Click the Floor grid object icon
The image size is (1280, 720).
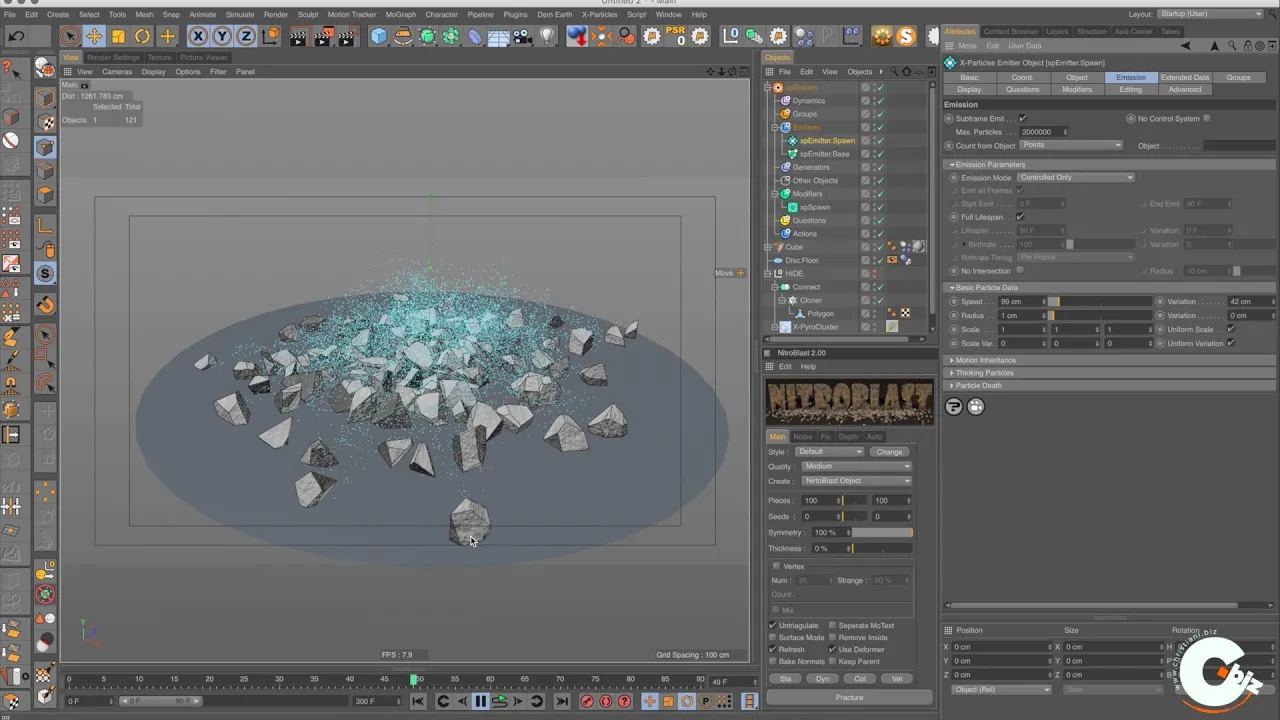point(499,37)
